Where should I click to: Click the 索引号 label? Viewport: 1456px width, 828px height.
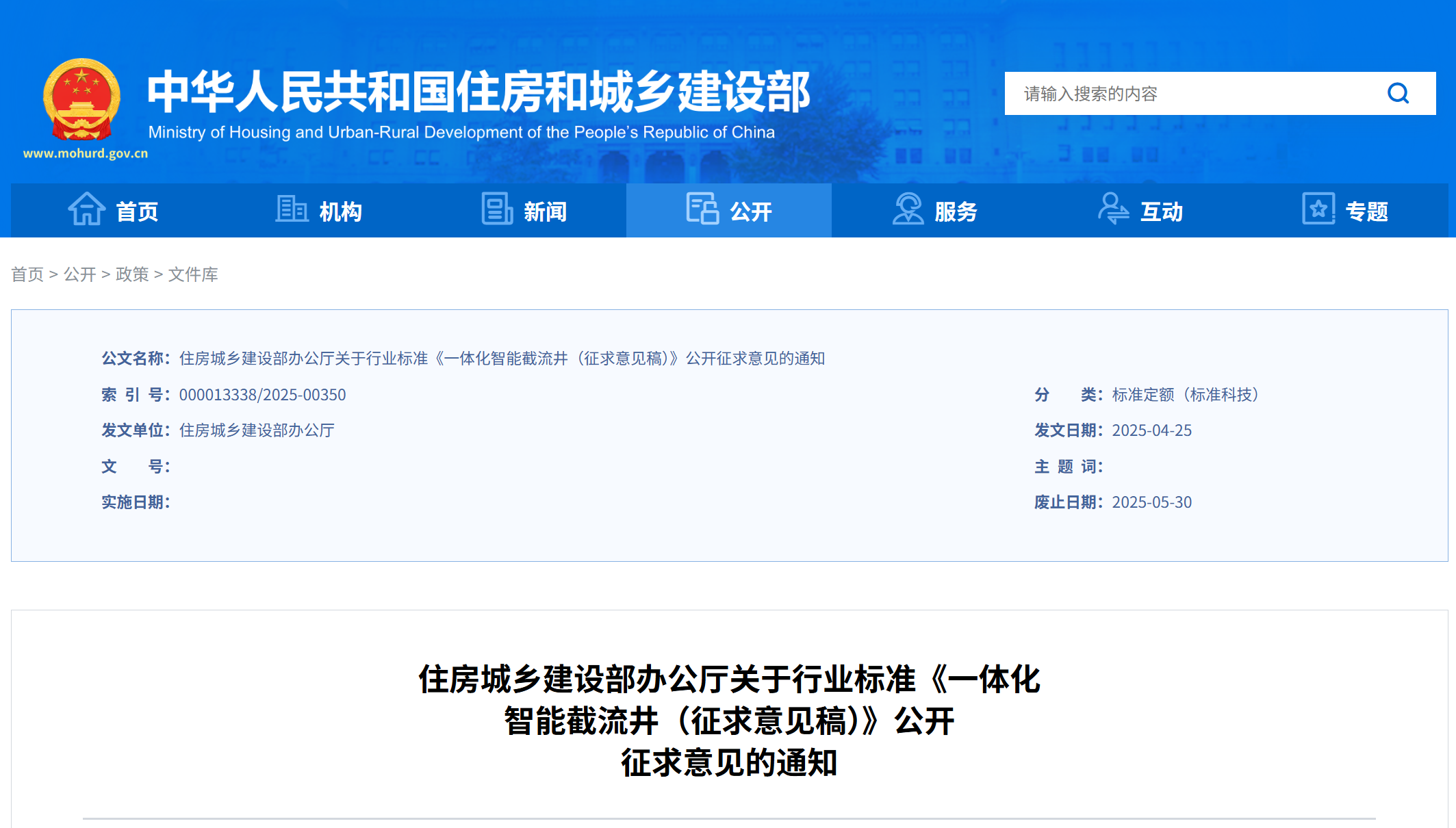[136, 395]
